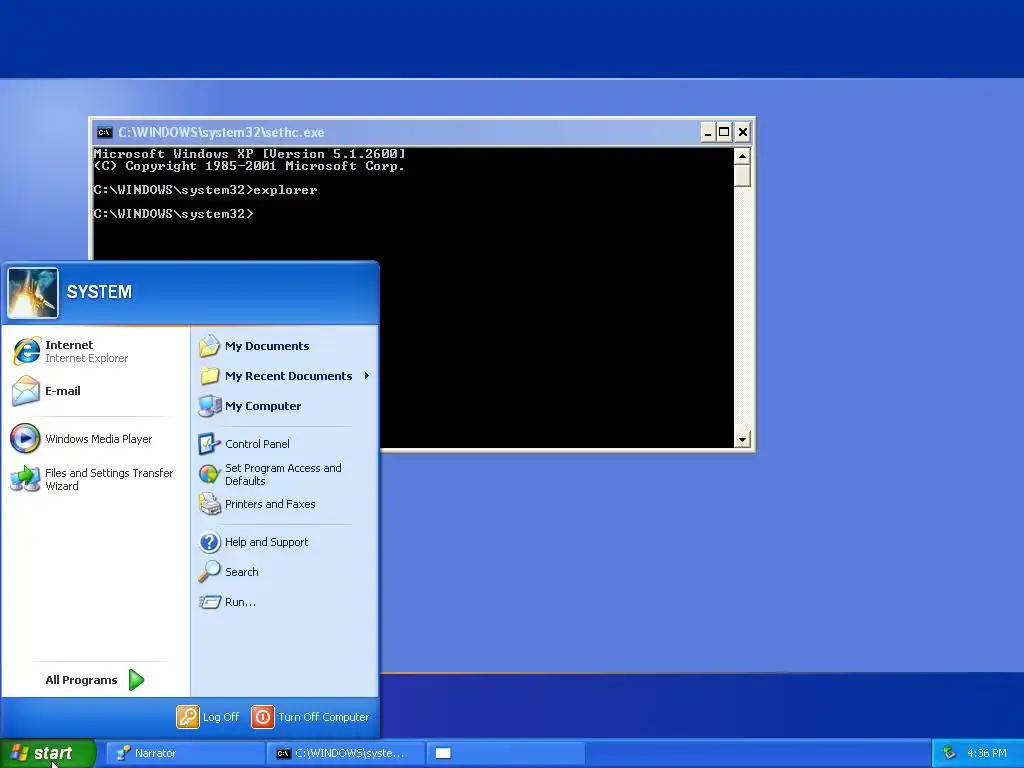Open Printers and Faxes icon
Screen dimensions: 1024x768
[x=210, y=504]
